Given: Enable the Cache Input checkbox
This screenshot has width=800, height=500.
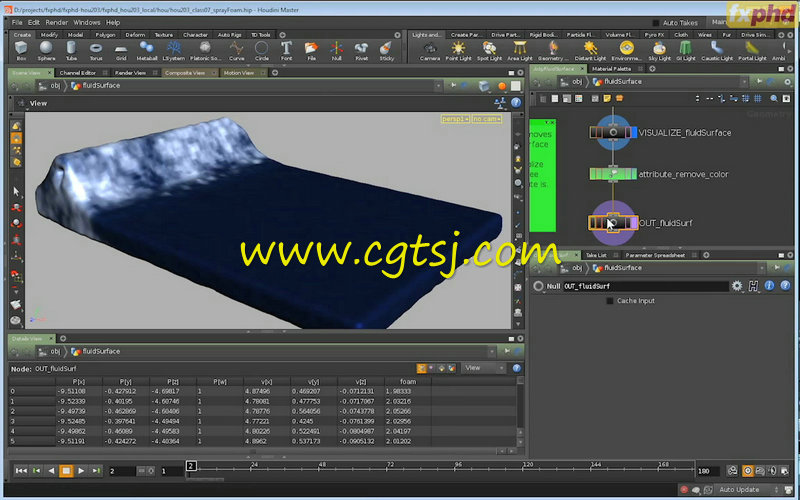Looking at the screenshot, I should click(x=609, y=301).
